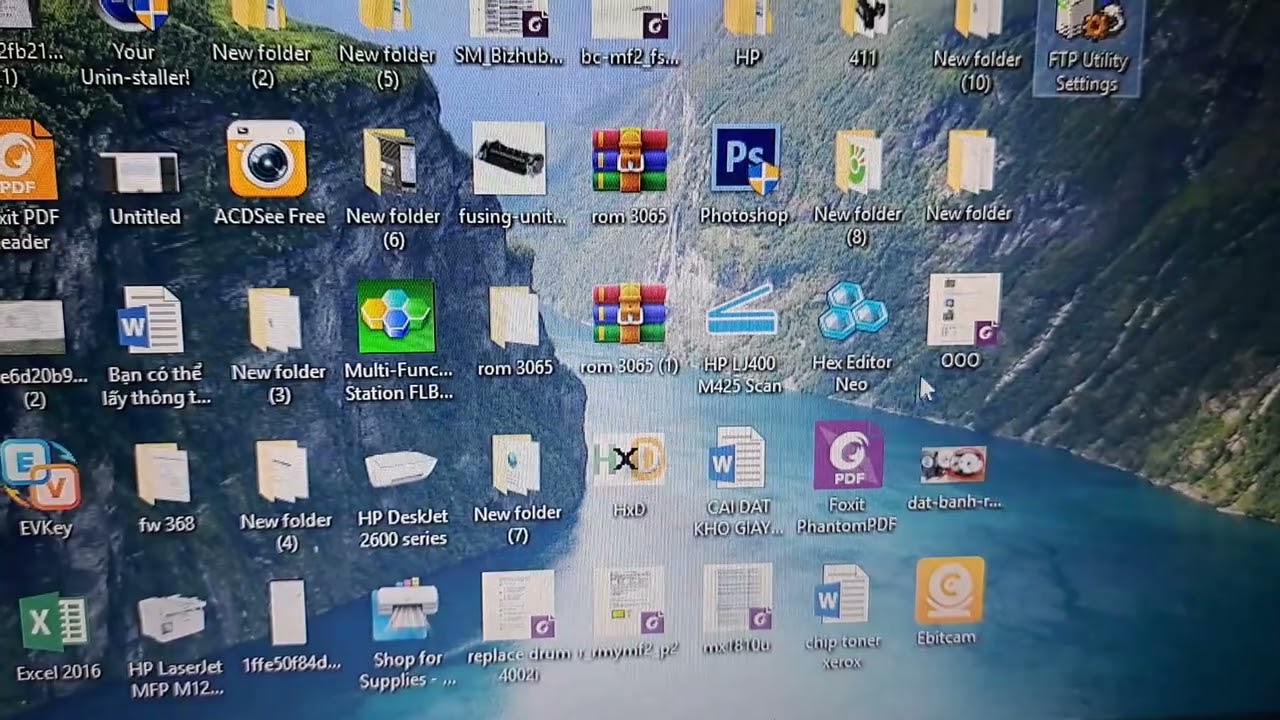
Task: Click the 'New folder (5)' label
Action: 387,66
